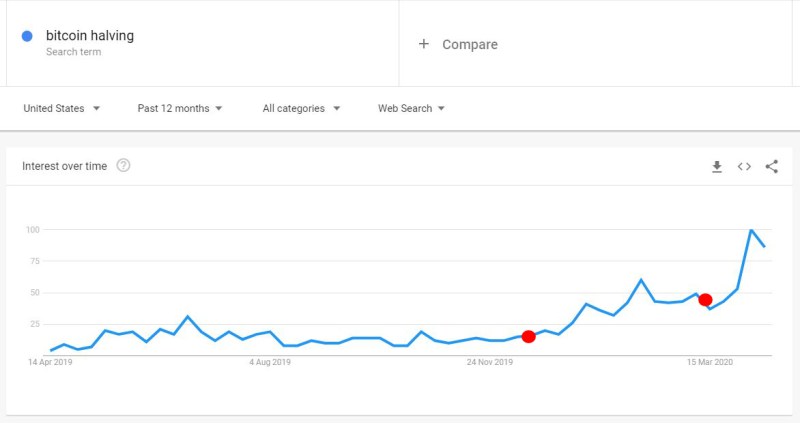Expand the Past 12 months dropdown
800x423 pixels.
coord(180,108)
